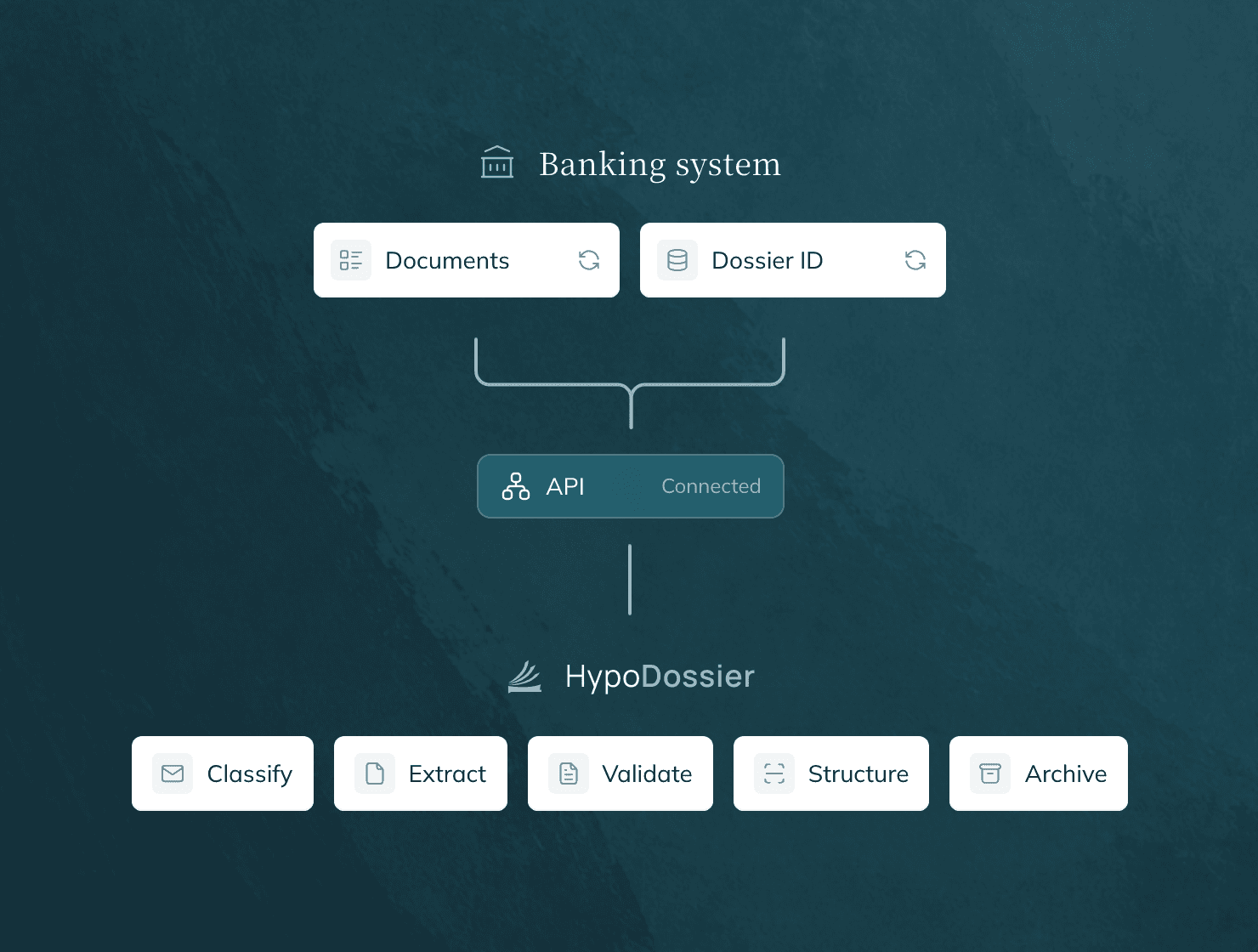Image resolution: width=1258 pixels, height=952 pixels.
Task: Click the sync icon on Dossier ID card
Action: click(915, 260)
